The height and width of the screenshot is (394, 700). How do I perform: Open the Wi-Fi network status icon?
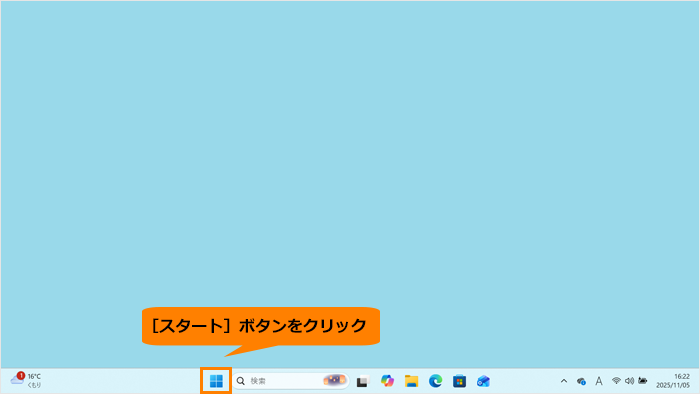coord(616,381)
